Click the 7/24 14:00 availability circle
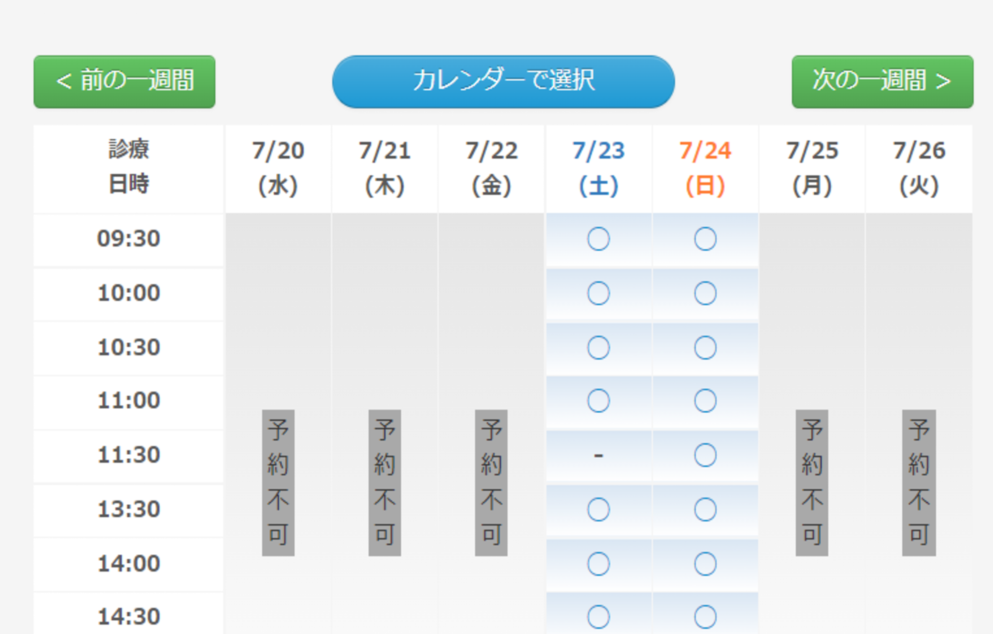 tap(705, 564)
